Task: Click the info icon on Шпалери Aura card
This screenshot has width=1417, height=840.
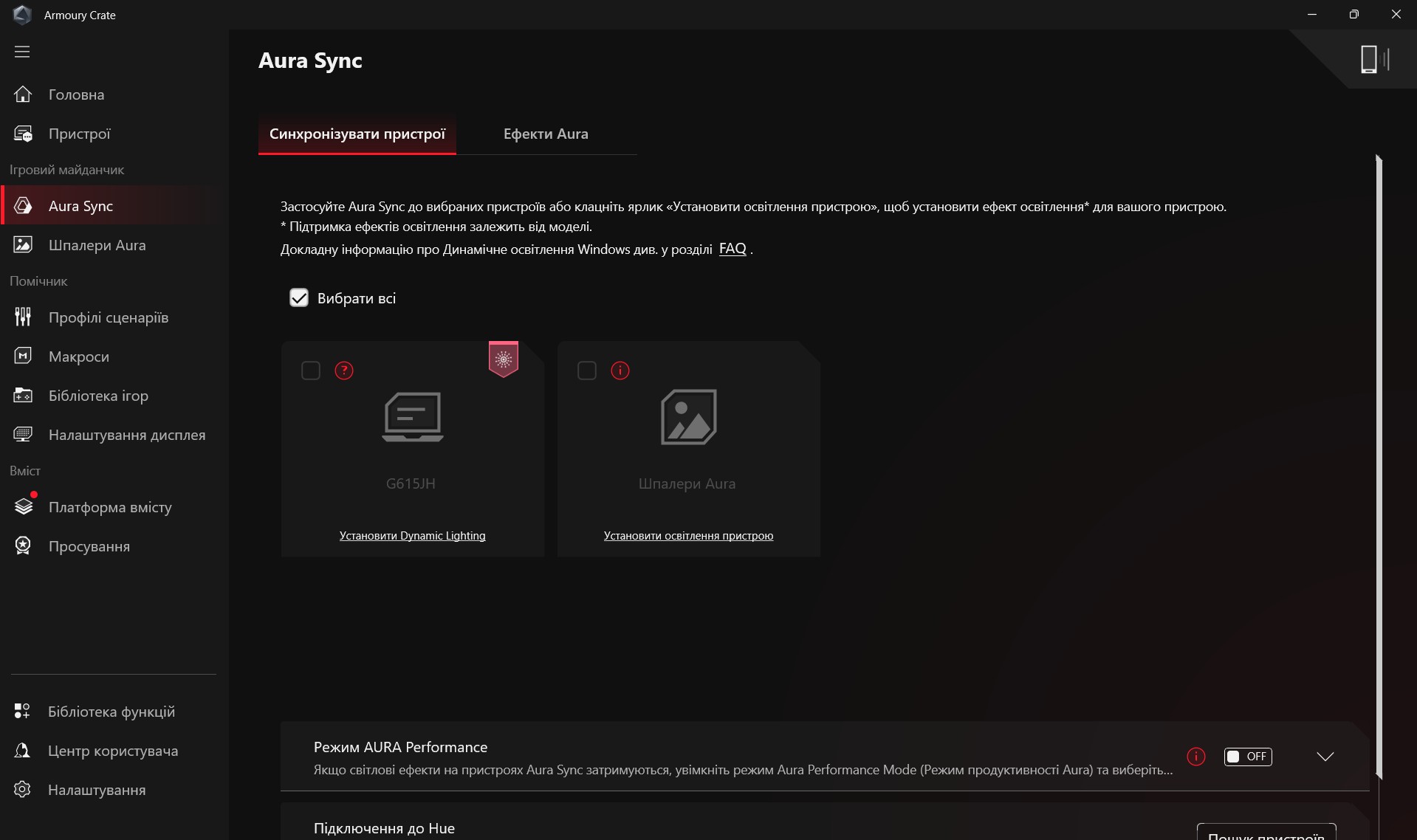Action: tap(620, 371)
